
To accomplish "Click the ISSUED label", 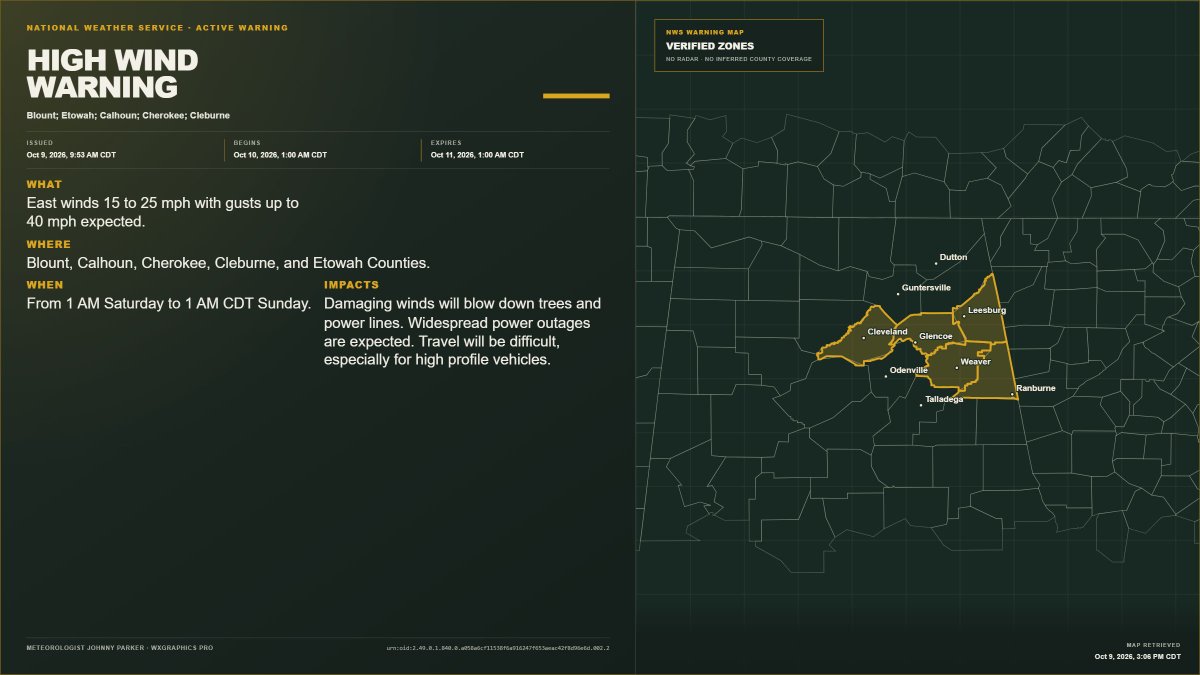I will 40,143.
